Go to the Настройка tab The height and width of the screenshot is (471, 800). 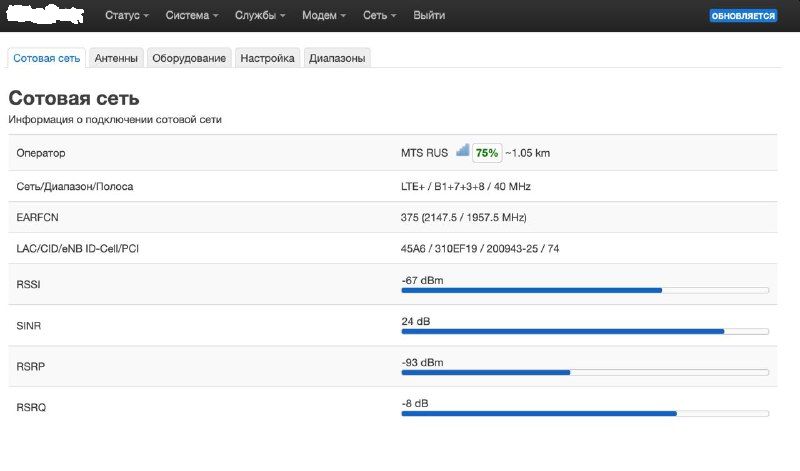267,58
